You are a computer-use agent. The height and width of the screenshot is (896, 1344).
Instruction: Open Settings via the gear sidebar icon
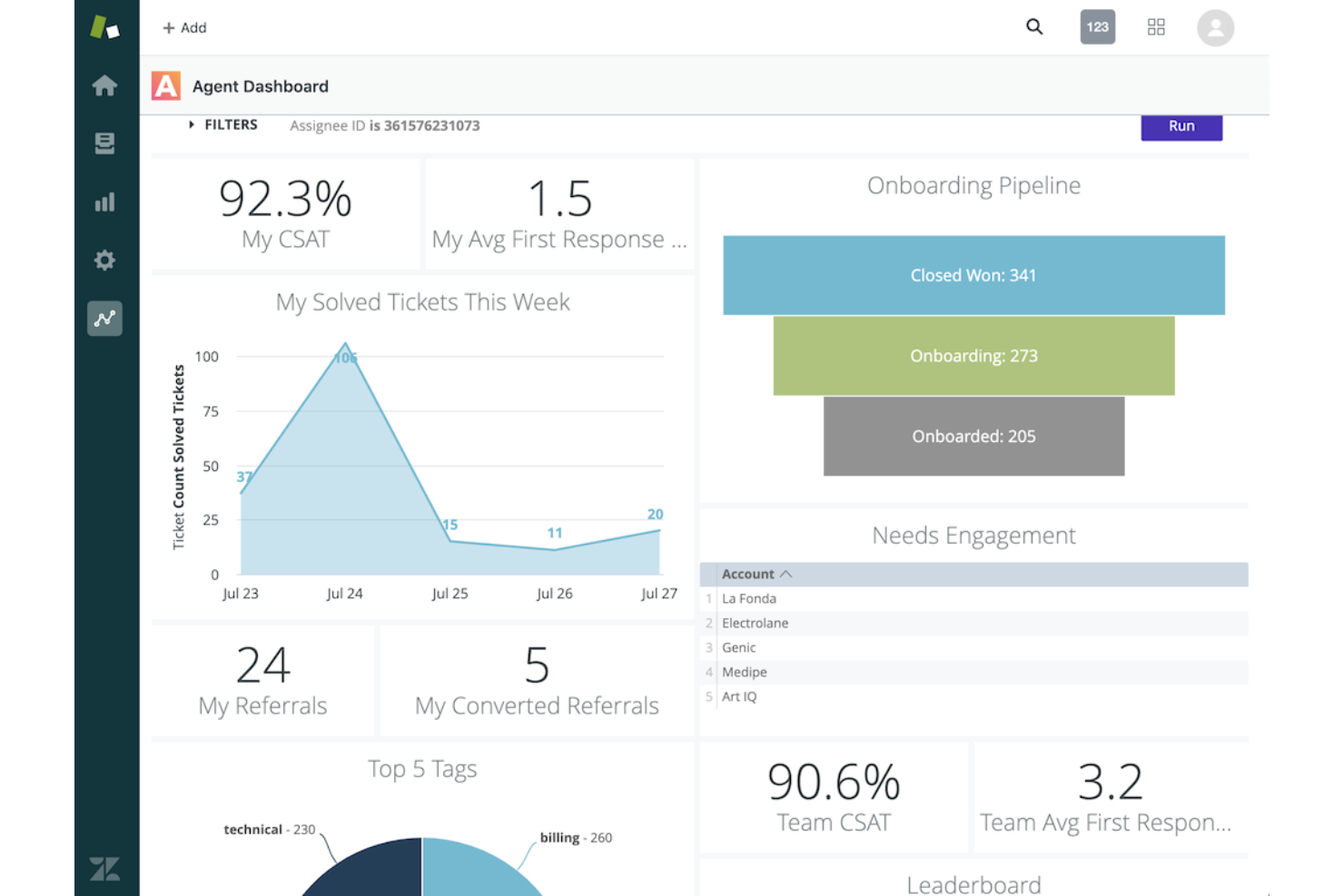pyautogui.click(x=105, y=260)
